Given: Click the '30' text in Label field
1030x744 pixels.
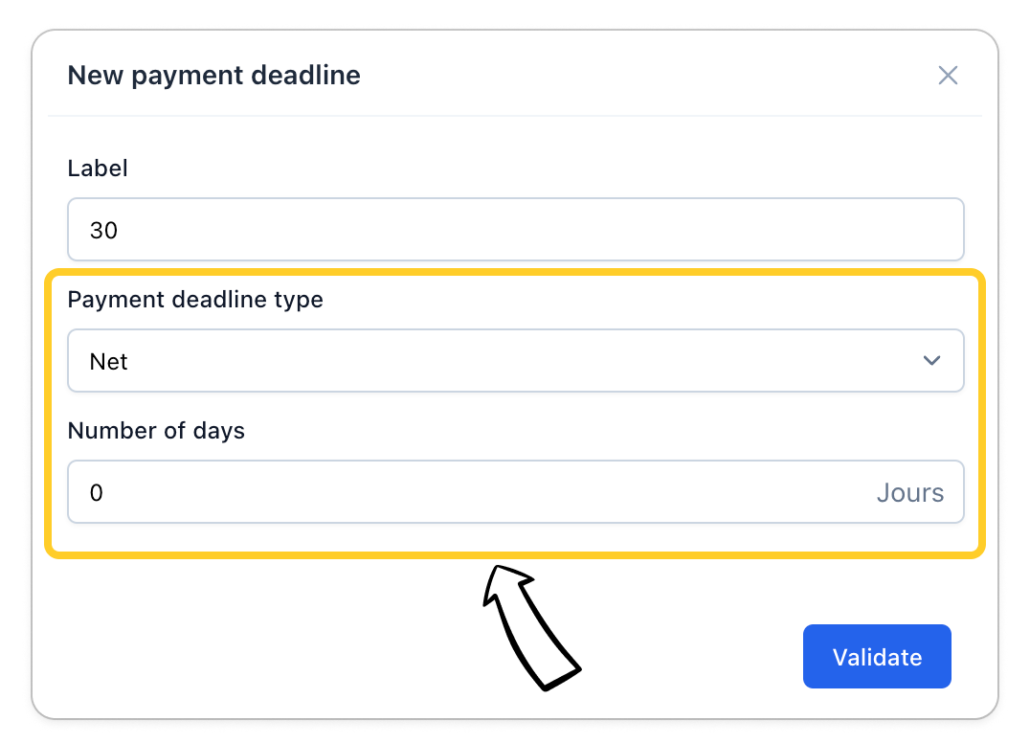Looking at the screenshot, I should coord(104,230).
